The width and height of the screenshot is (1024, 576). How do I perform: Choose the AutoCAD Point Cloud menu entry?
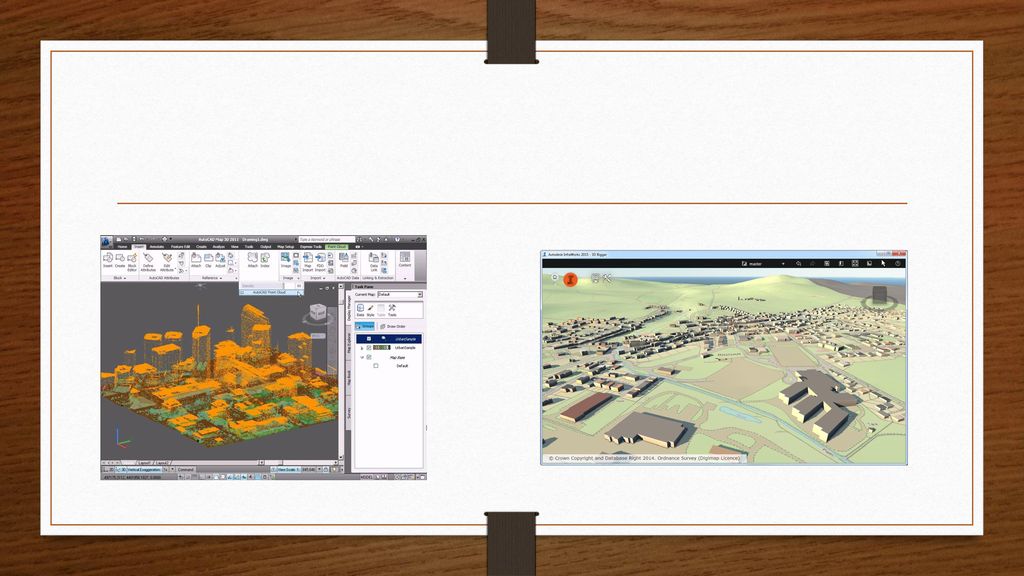(271, 293)
